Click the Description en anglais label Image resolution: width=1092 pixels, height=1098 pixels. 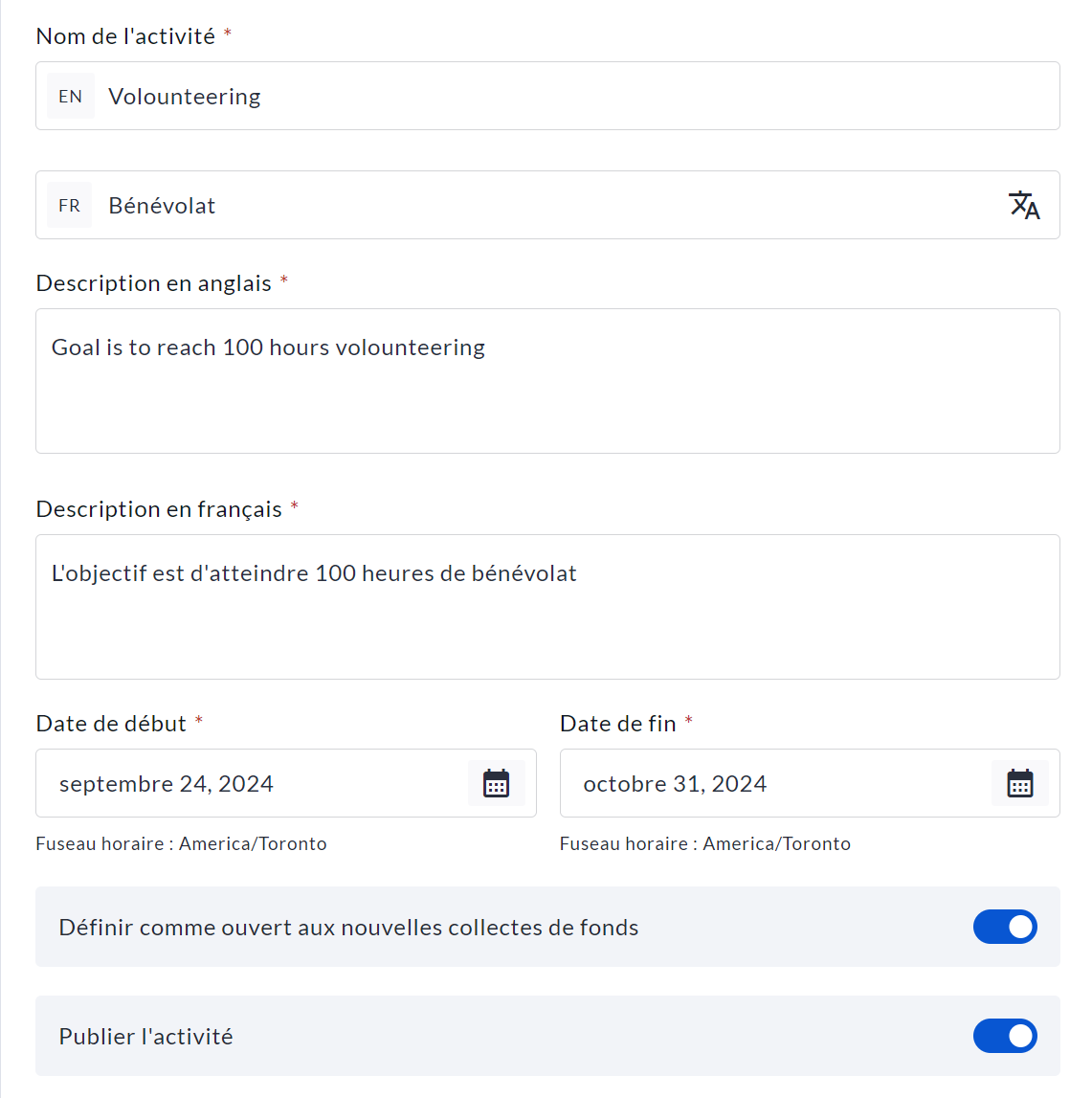(153, 283)
